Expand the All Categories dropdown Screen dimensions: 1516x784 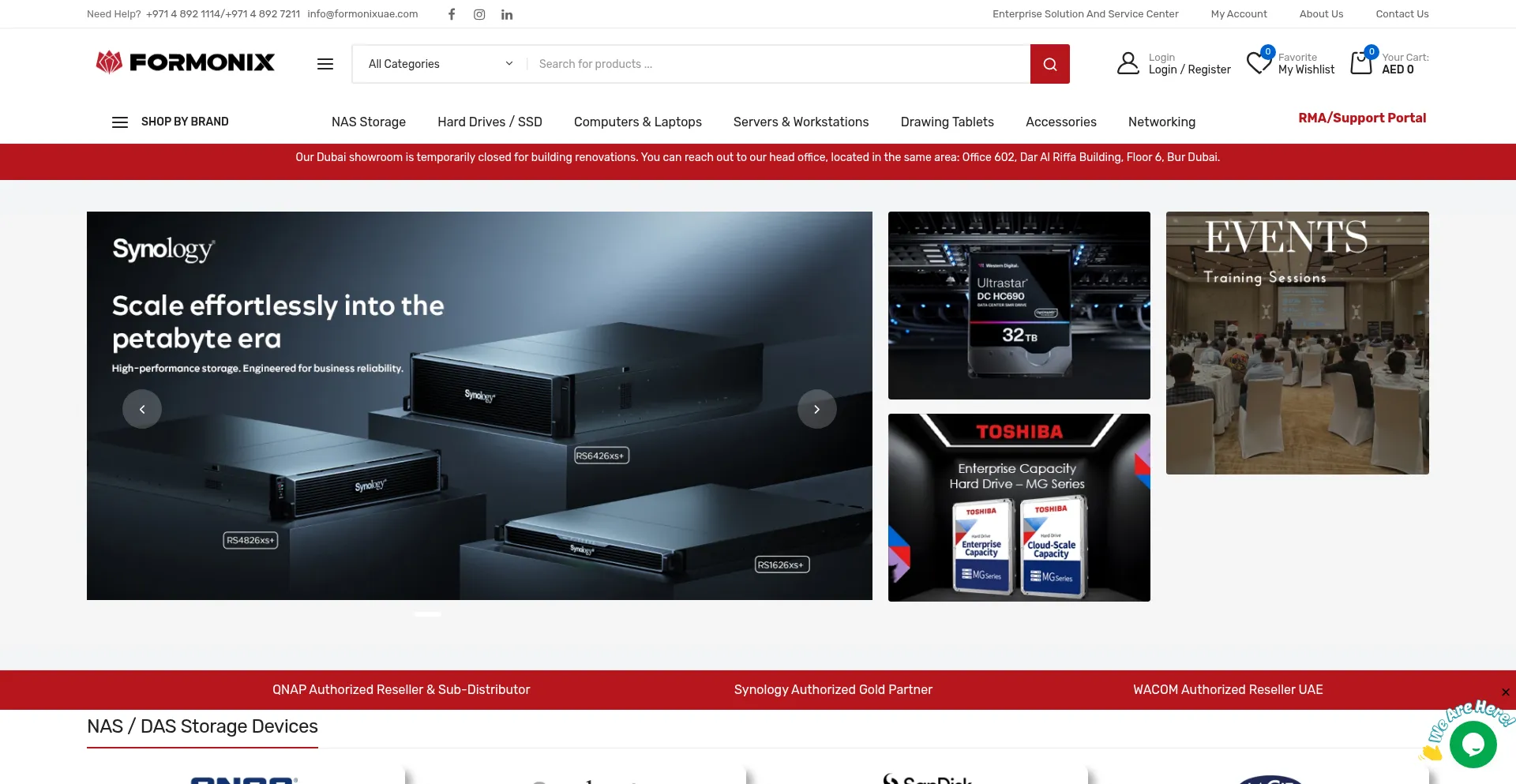click(440, 64)
